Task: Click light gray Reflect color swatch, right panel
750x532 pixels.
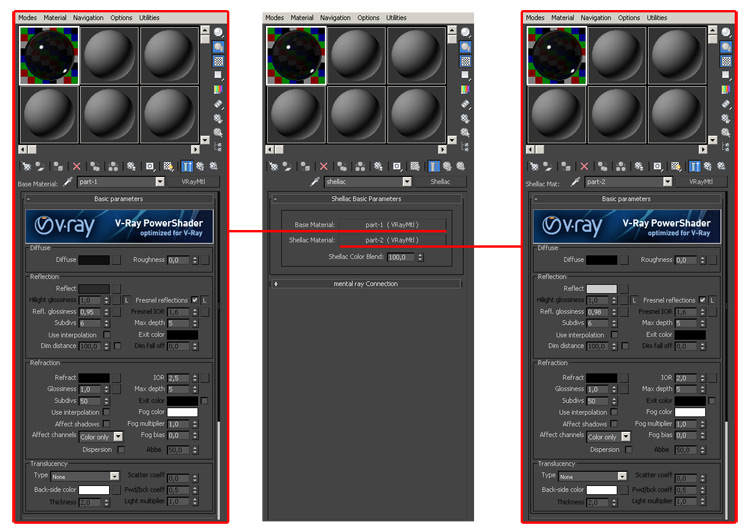Action: pyautogui.click(x=601, y=288)
